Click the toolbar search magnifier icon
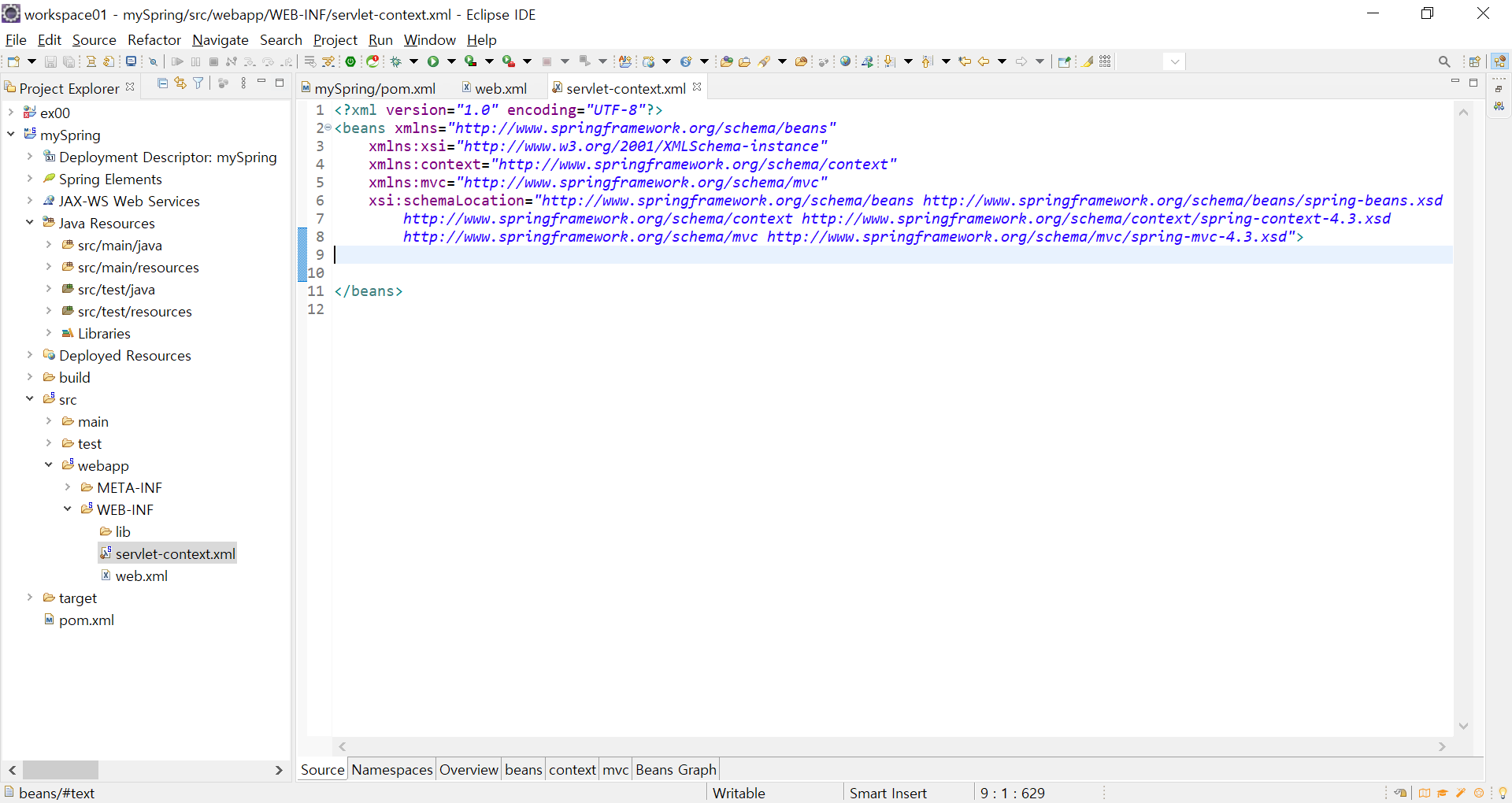 pyautogui.click(x=1444, y=61)
